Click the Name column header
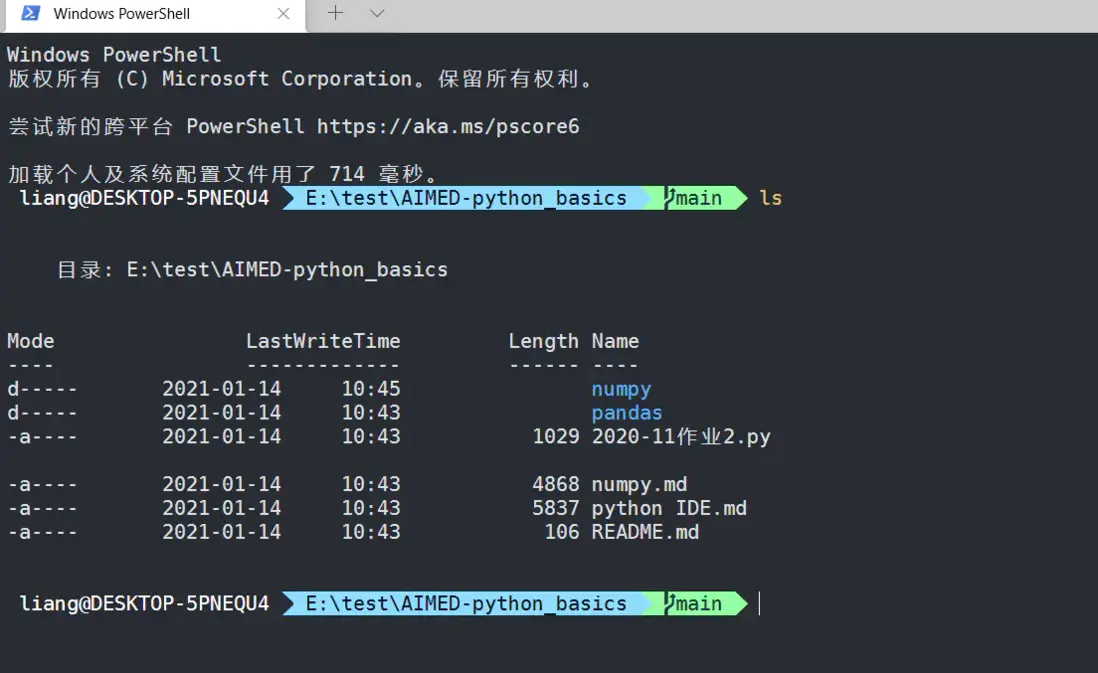 pos(615,341)
